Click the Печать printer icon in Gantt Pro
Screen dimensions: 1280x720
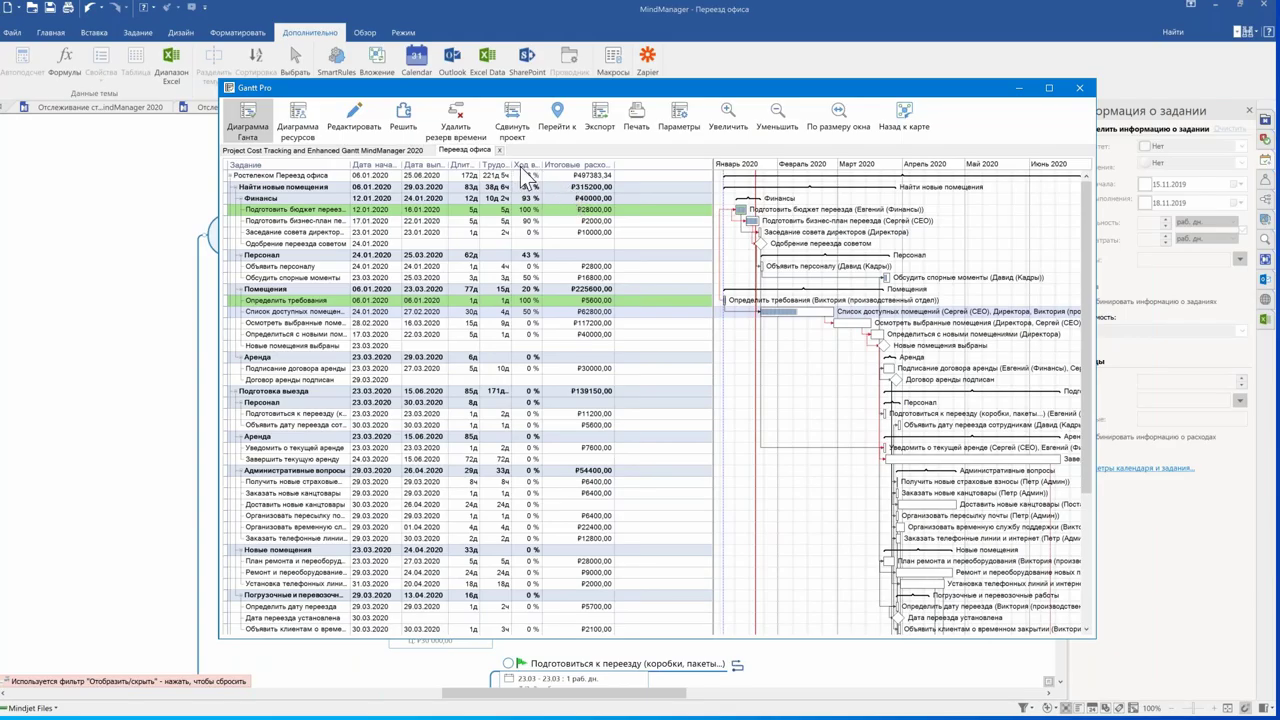[x=636, y=110]
